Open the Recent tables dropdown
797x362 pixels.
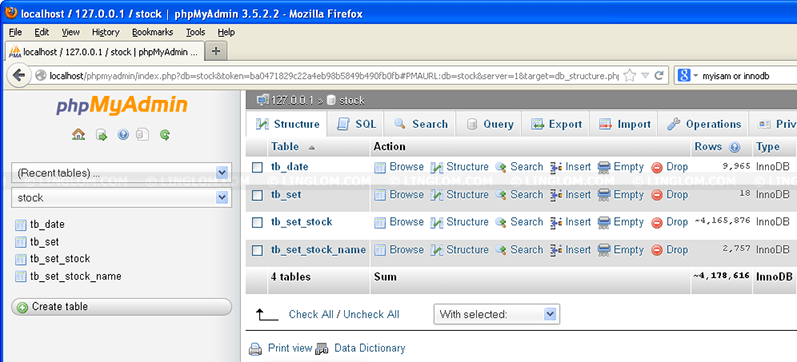[121, 172]
